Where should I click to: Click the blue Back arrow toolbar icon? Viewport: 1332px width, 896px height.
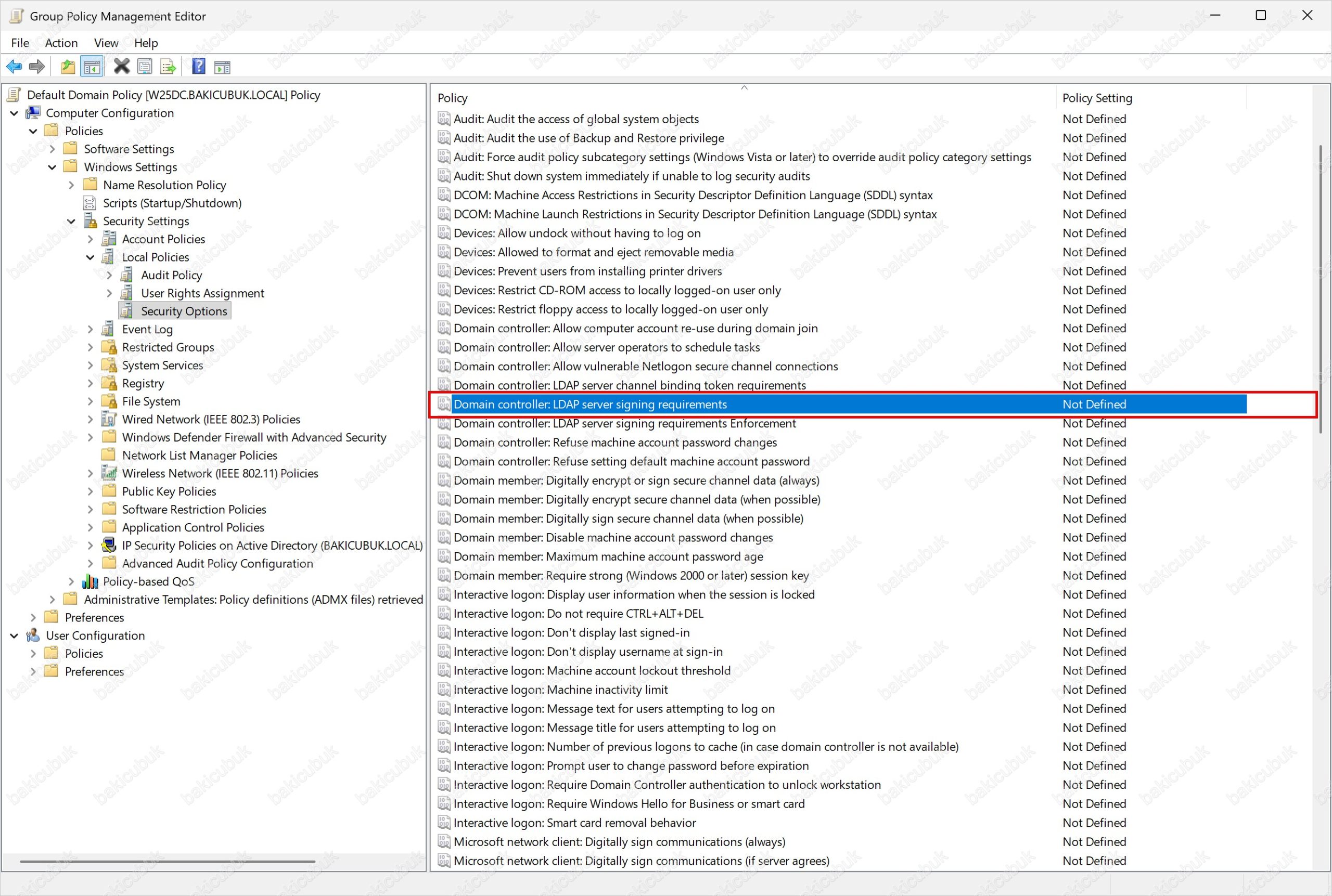click(14, 67)
